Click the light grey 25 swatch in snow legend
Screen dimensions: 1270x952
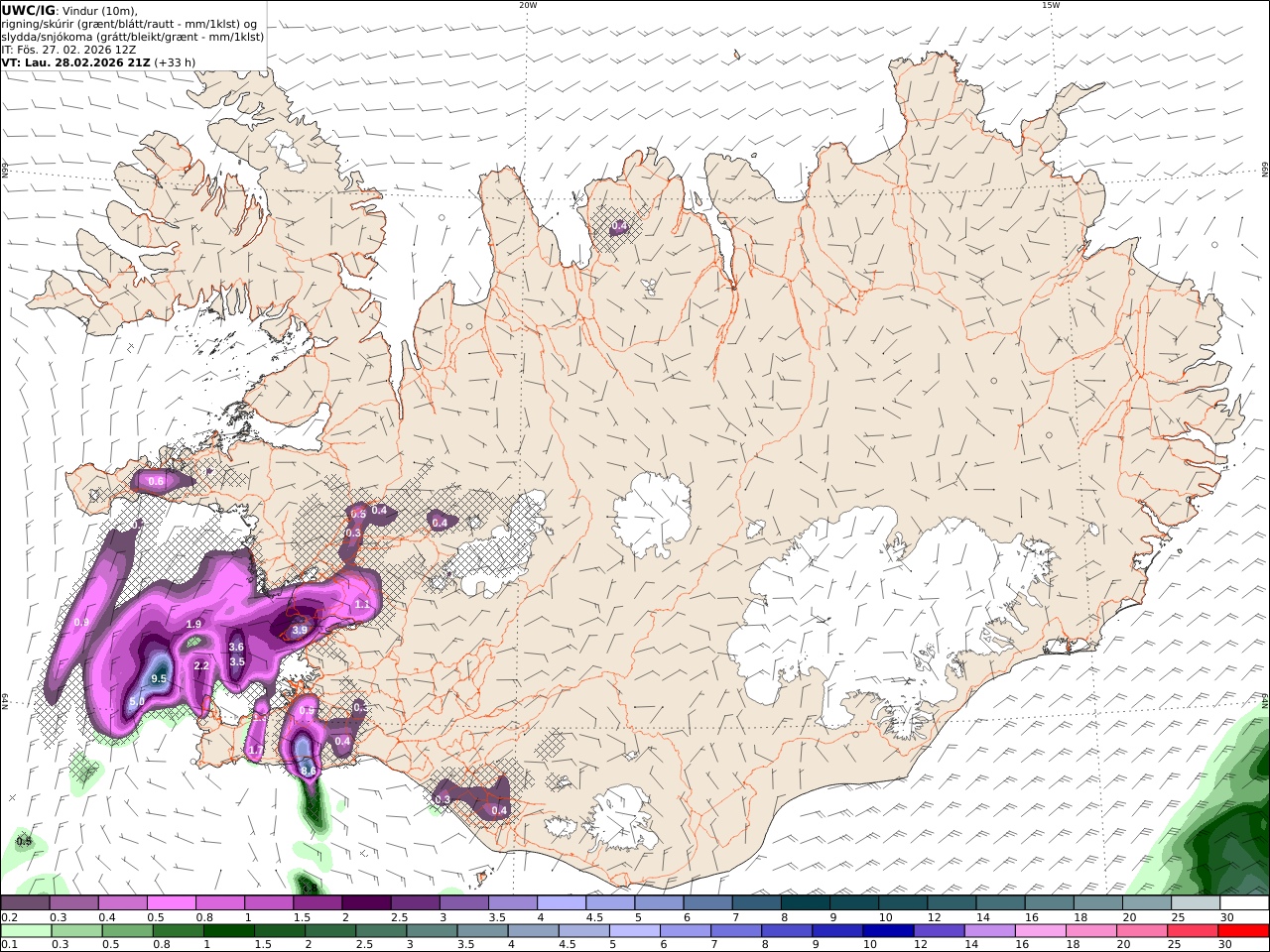[x=1195, y=903]
